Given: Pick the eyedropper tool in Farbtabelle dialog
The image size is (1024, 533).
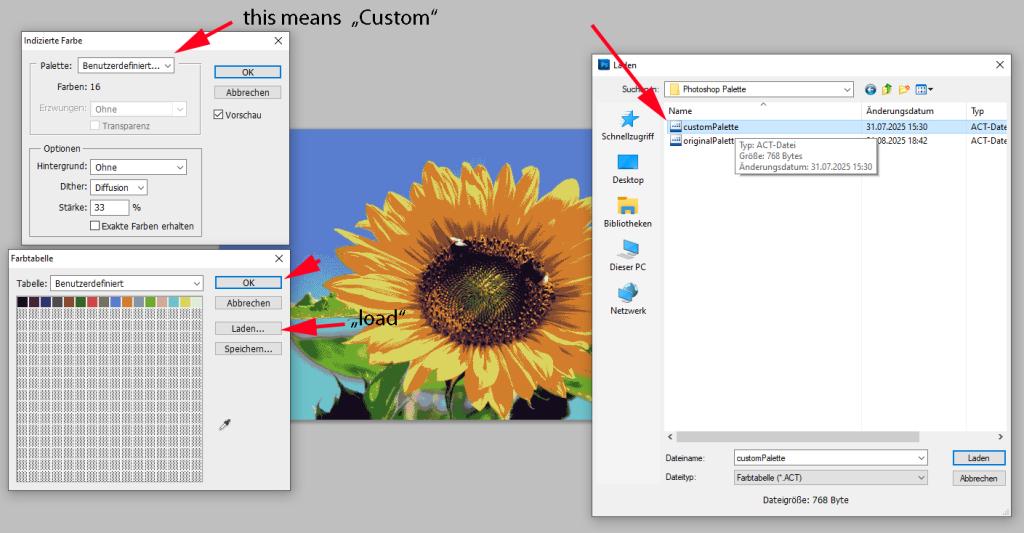Looking at the screenshot, I should pyautogui.click(x=225, y=426).
